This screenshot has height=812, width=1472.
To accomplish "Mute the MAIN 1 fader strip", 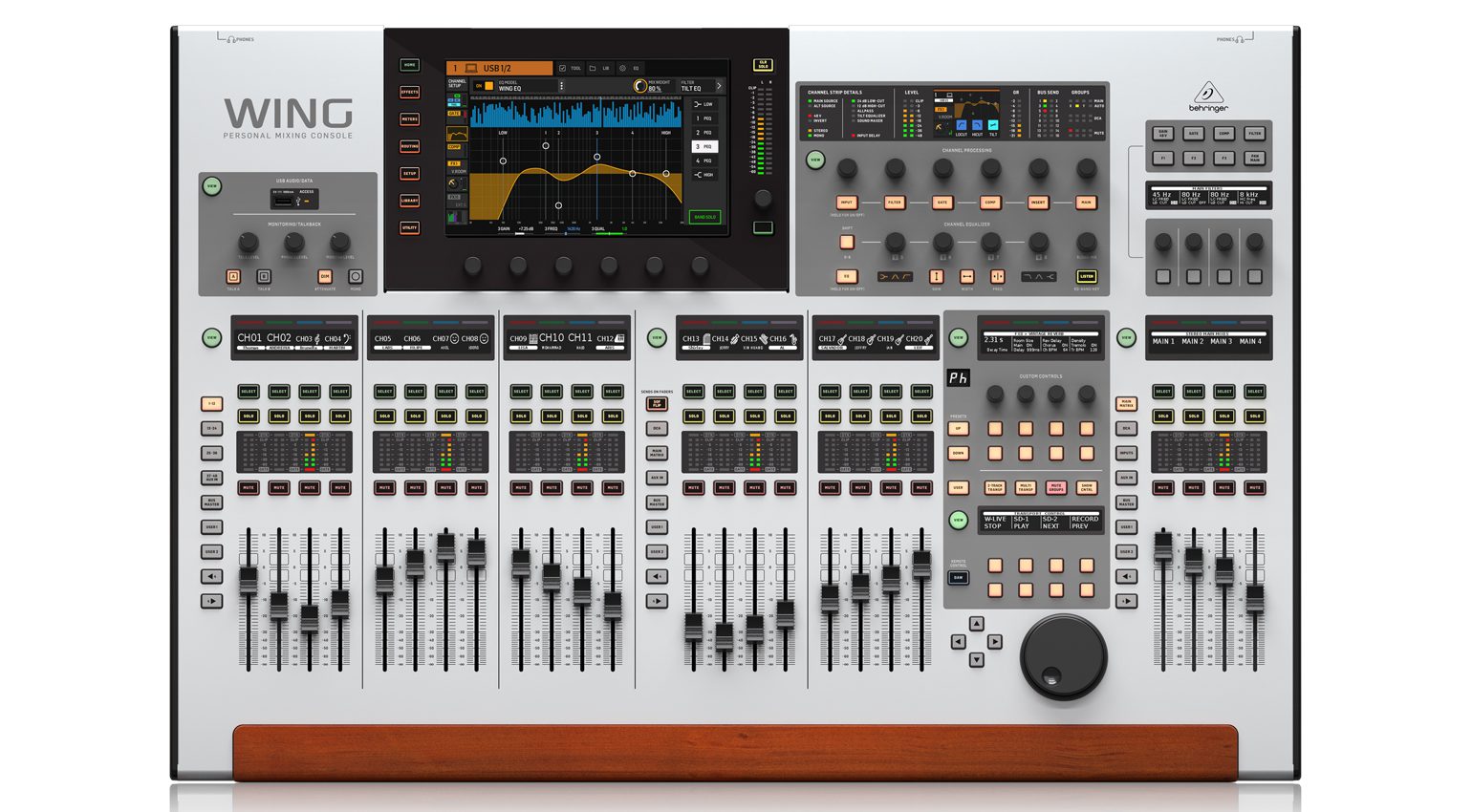I will coord(1162,487).
